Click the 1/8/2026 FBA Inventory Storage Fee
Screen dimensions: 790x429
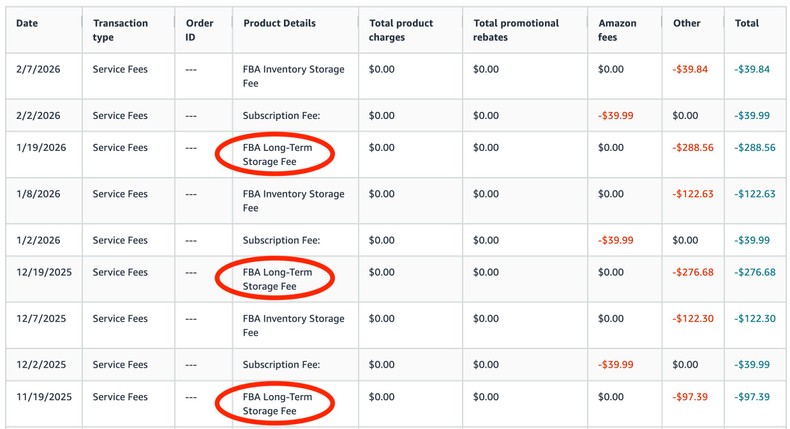tap(293, 201)
